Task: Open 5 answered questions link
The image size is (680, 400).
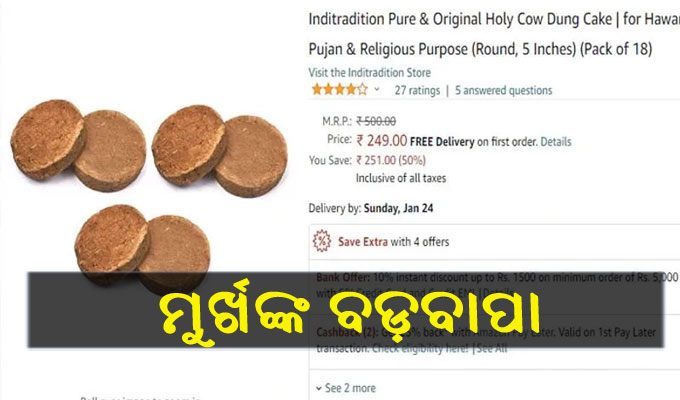Action: click(x=503, y=90)
